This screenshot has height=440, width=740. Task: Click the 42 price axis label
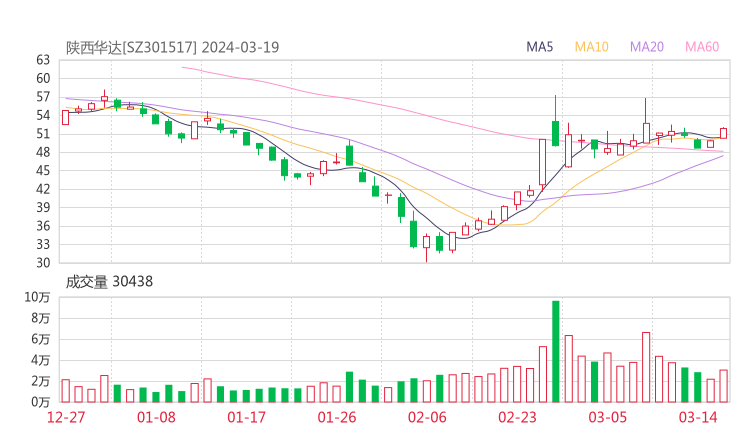[43, 189]
